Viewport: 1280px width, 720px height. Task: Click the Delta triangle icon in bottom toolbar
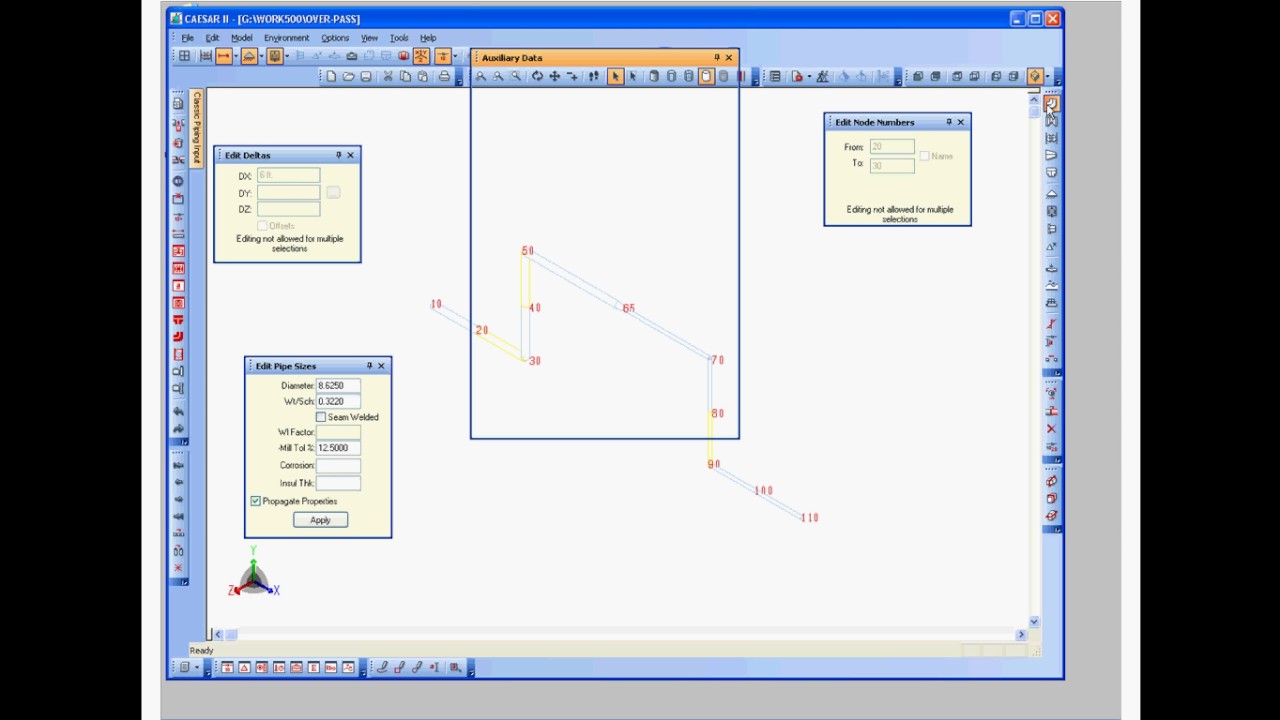(x=244, y=668)
